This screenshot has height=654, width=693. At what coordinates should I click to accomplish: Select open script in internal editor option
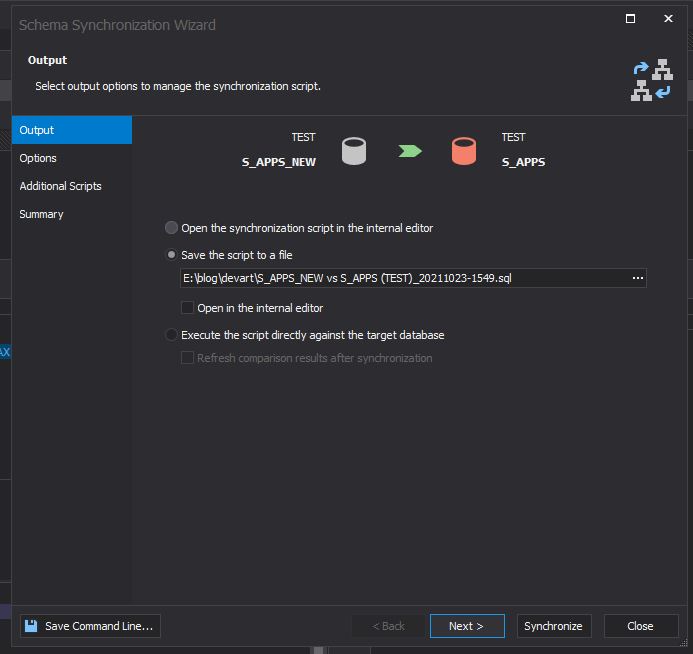point(172,228)
